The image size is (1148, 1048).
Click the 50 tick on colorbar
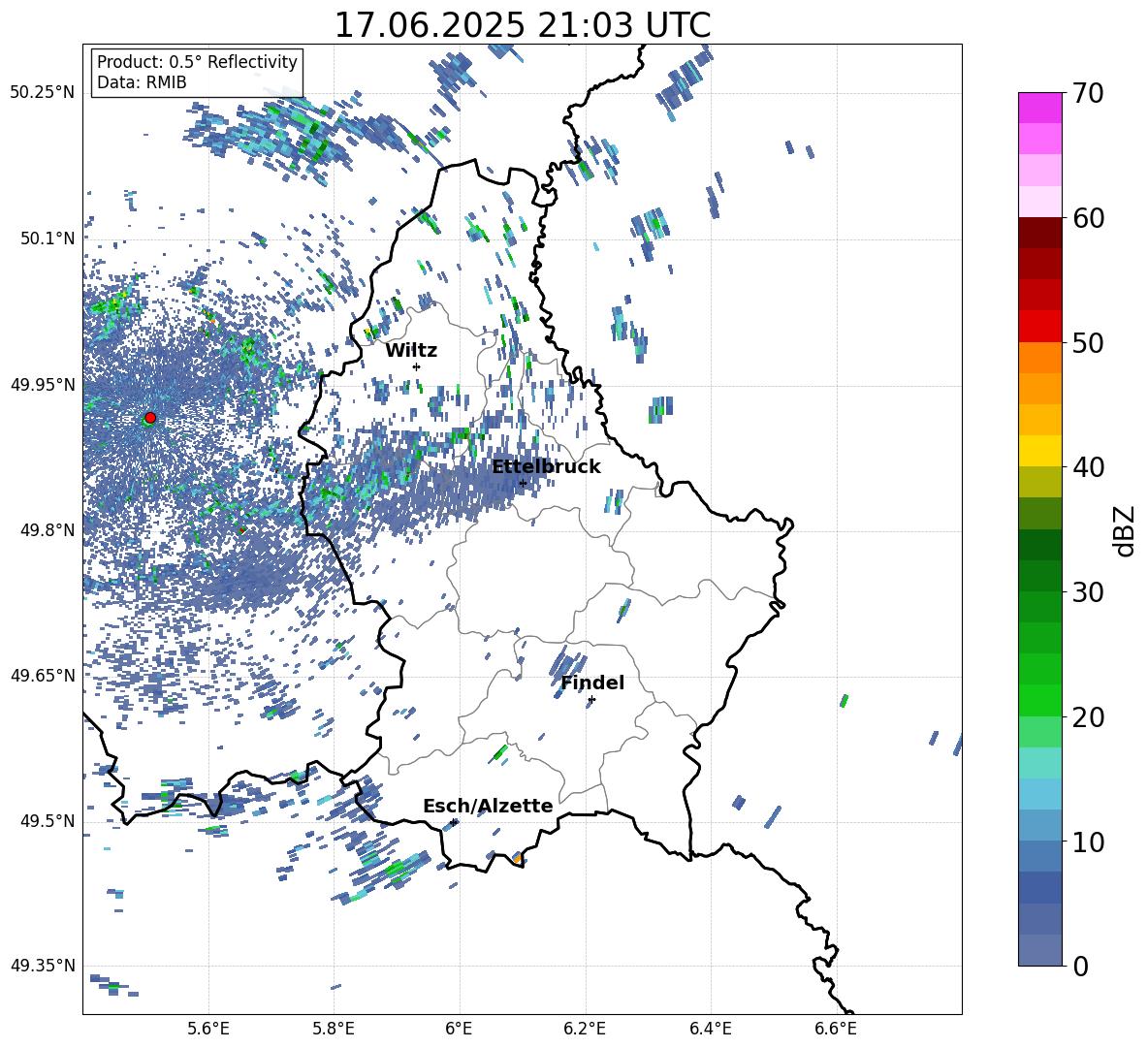point(1088,342)
